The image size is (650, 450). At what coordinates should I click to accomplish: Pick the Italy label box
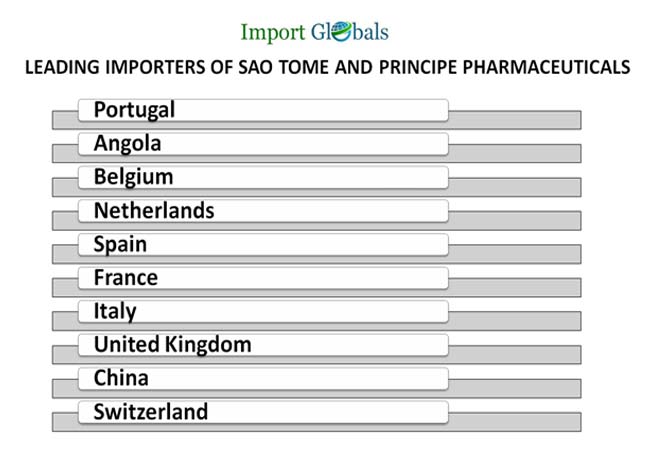[x=263, y=311]
